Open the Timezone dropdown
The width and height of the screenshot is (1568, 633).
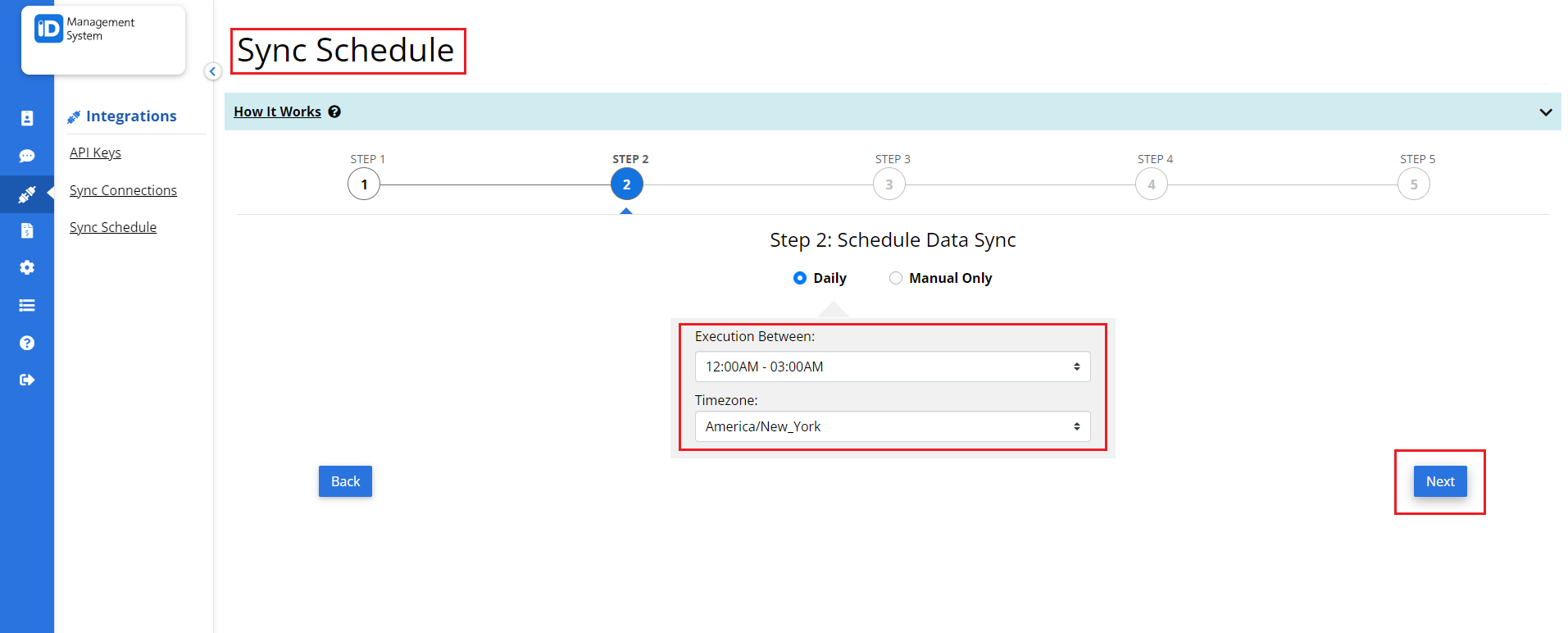[893, 426]
